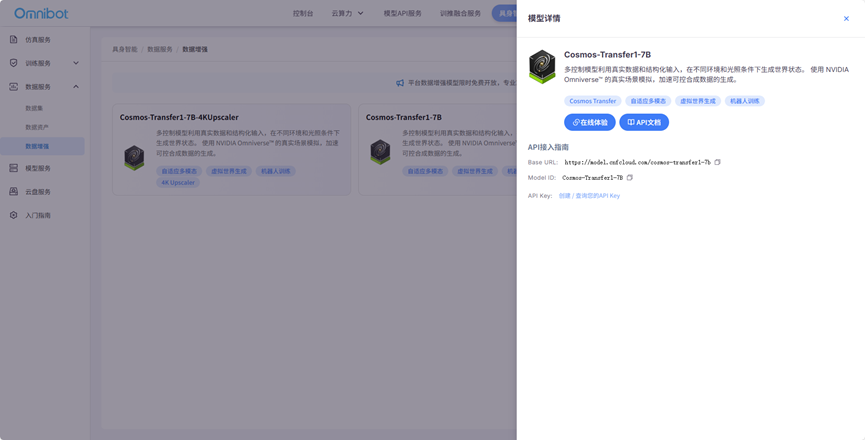Click 自适应多模态 tag on 4KUpscaler card
The width and height of the screenshot is (865, 440).
(179, 171)
